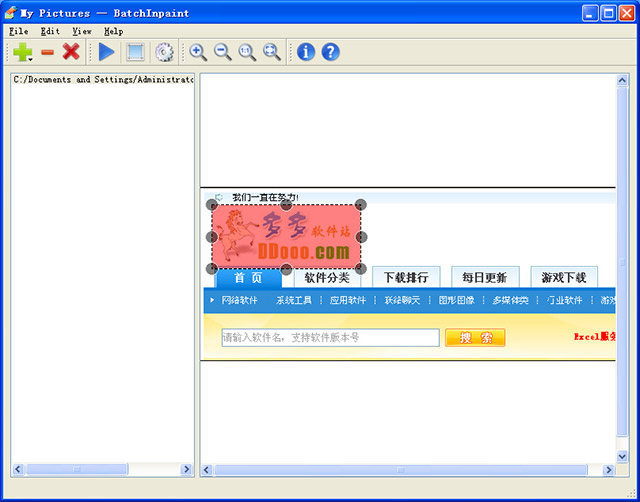The height and width of the screenshot is (502, 640).
Task: Click preview horizontal scrollbar left arrow
Action: click(207, 470)
